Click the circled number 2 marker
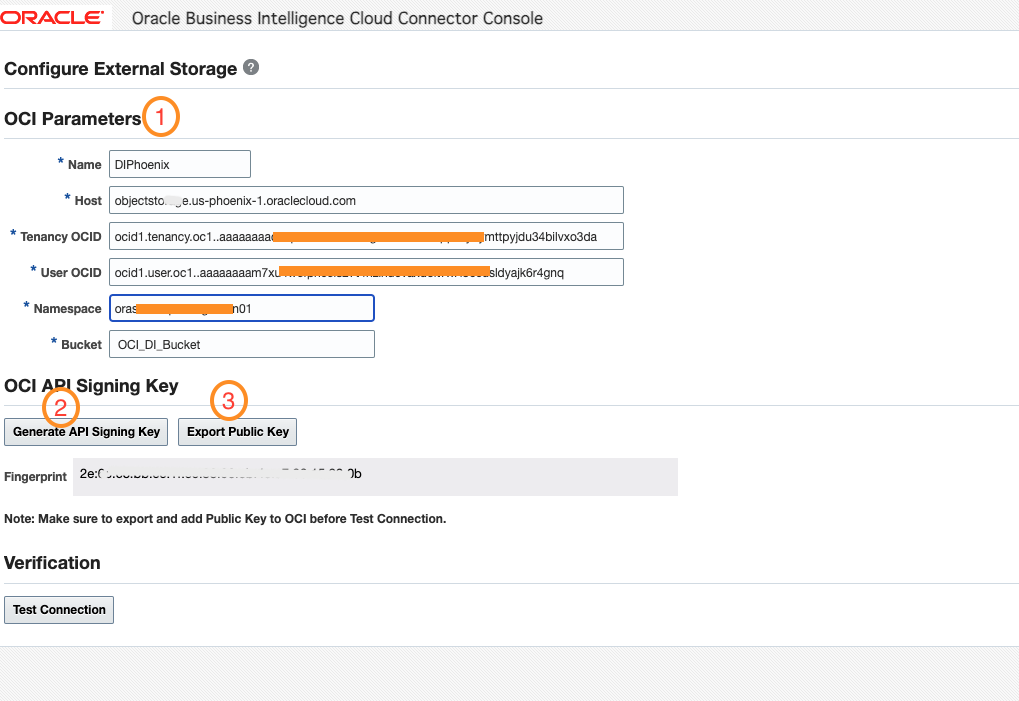 coord(60,406)
